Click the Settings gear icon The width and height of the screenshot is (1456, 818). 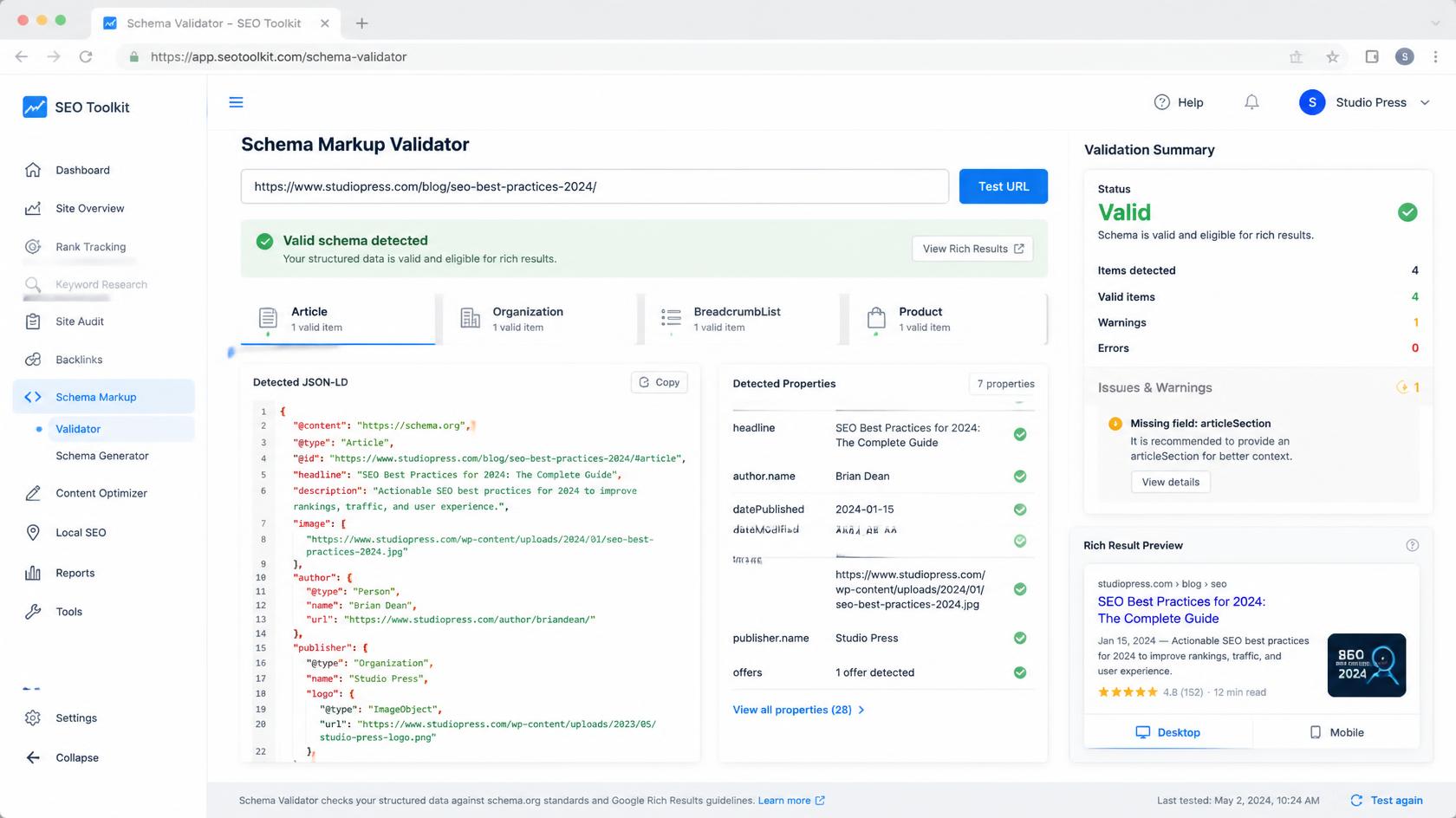[33, 718]
